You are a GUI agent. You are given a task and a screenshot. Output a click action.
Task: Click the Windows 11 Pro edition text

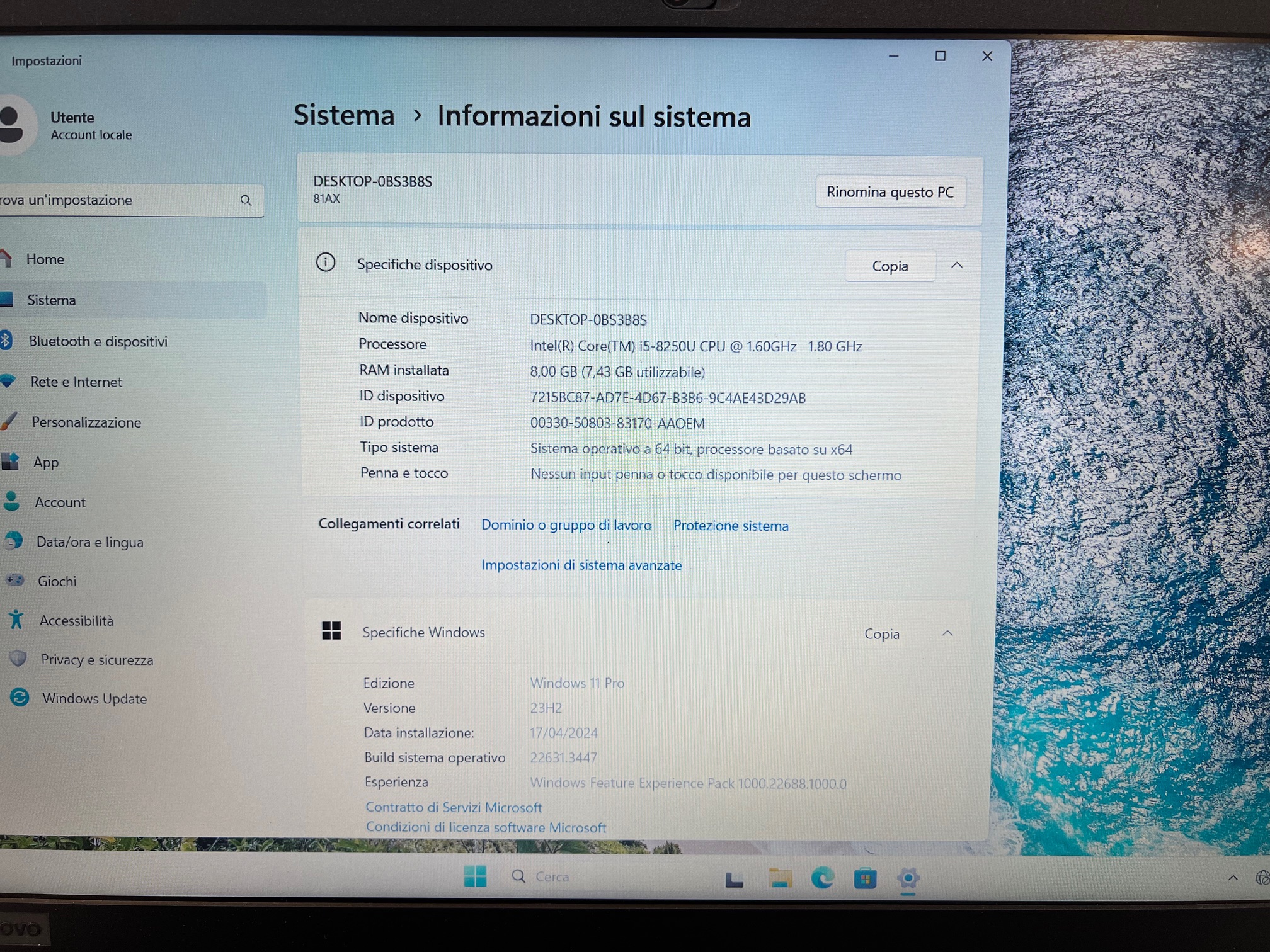(577, 683)
